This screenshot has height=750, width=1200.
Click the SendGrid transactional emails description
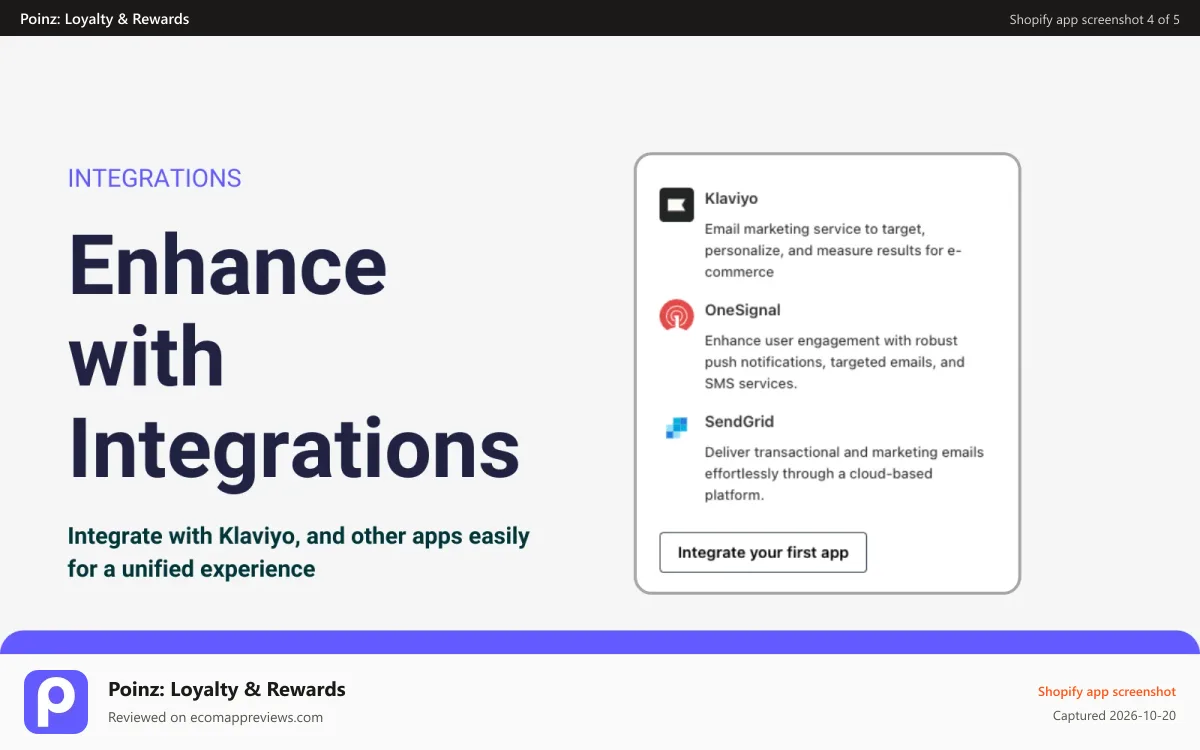(x=844, y=474)
